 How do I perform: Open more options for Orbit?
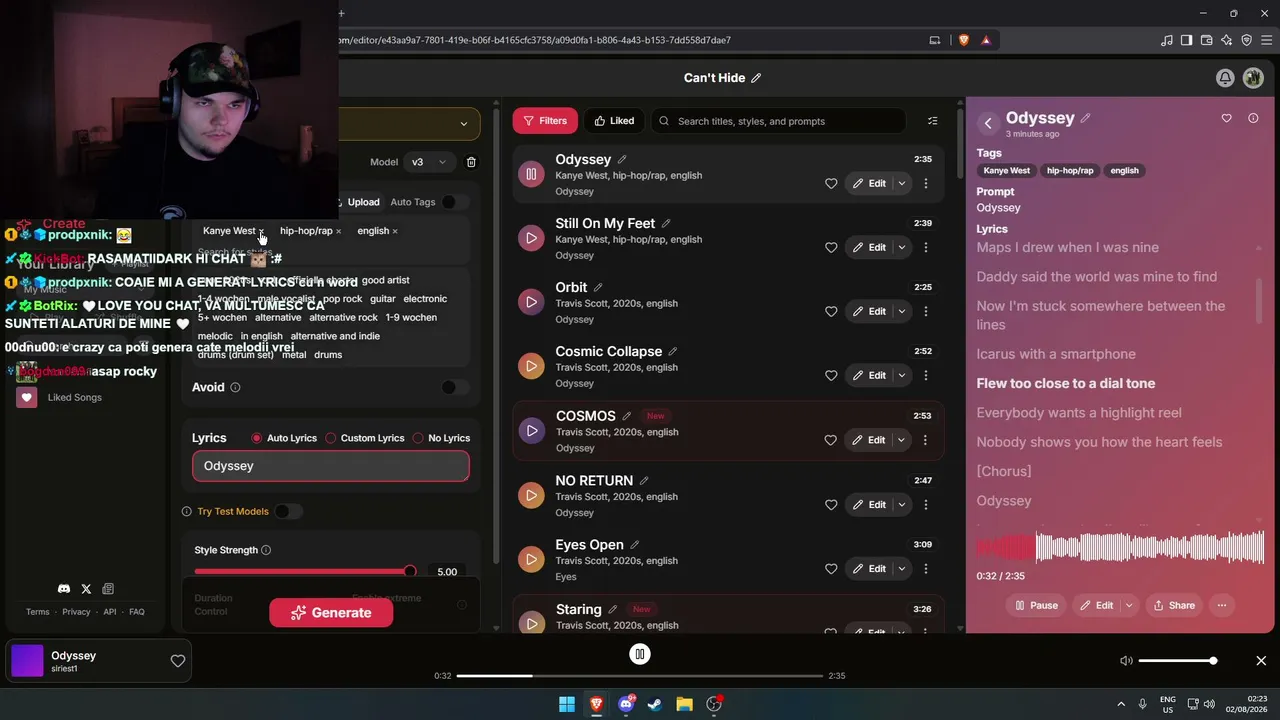926,312
